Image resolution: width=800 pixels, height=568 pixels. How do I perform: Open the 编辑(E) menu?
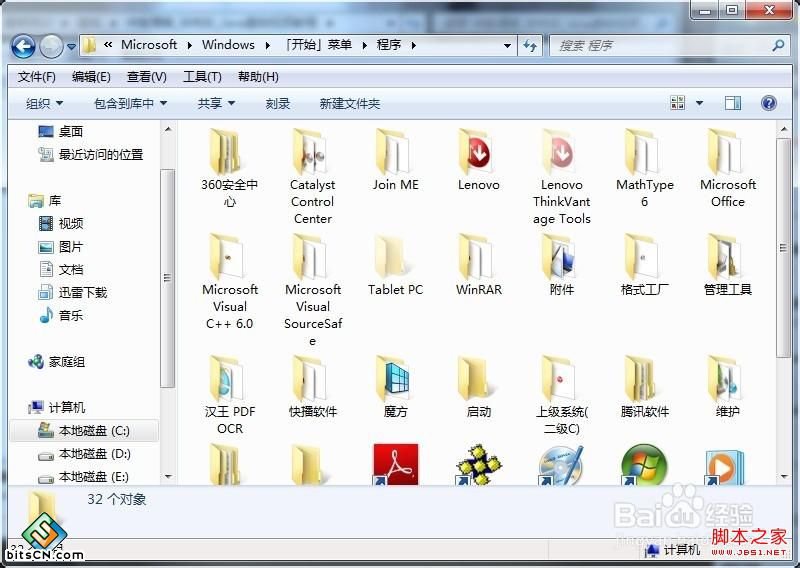pyautogui.click(x=91, y=77)
